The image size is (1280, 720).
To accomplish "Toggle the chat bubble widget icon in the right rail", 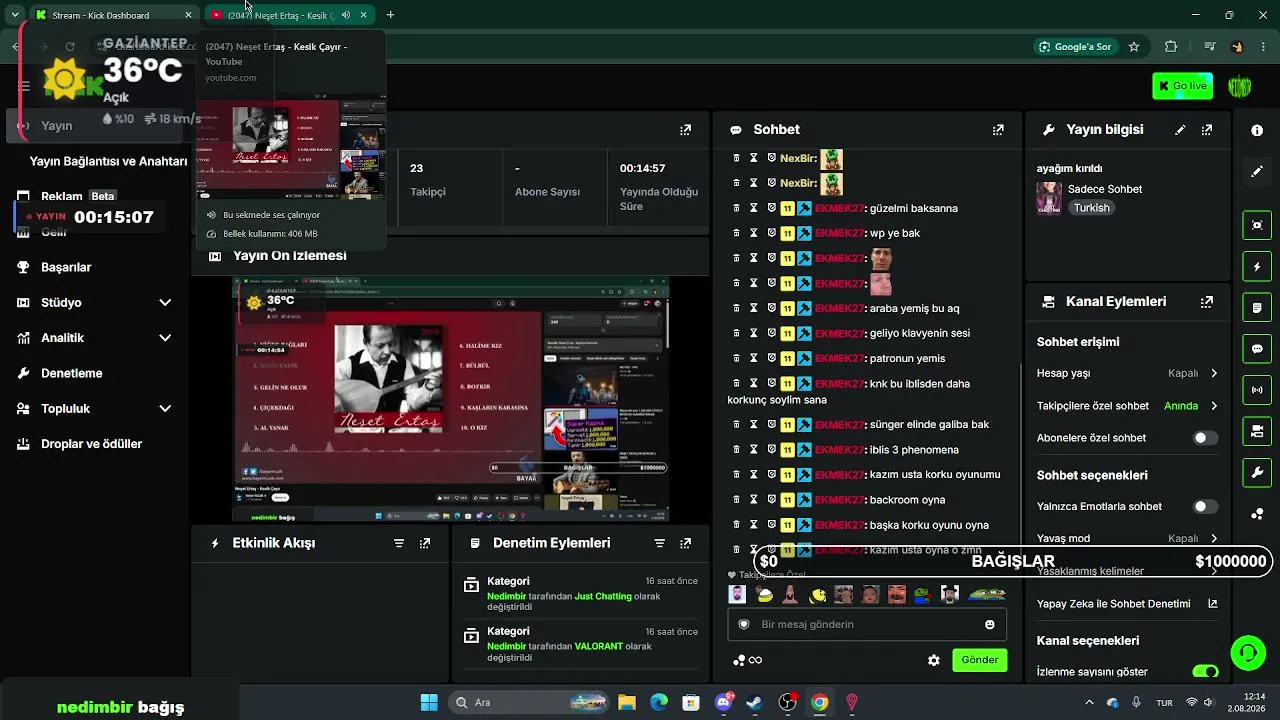I will click(1257, 349).
